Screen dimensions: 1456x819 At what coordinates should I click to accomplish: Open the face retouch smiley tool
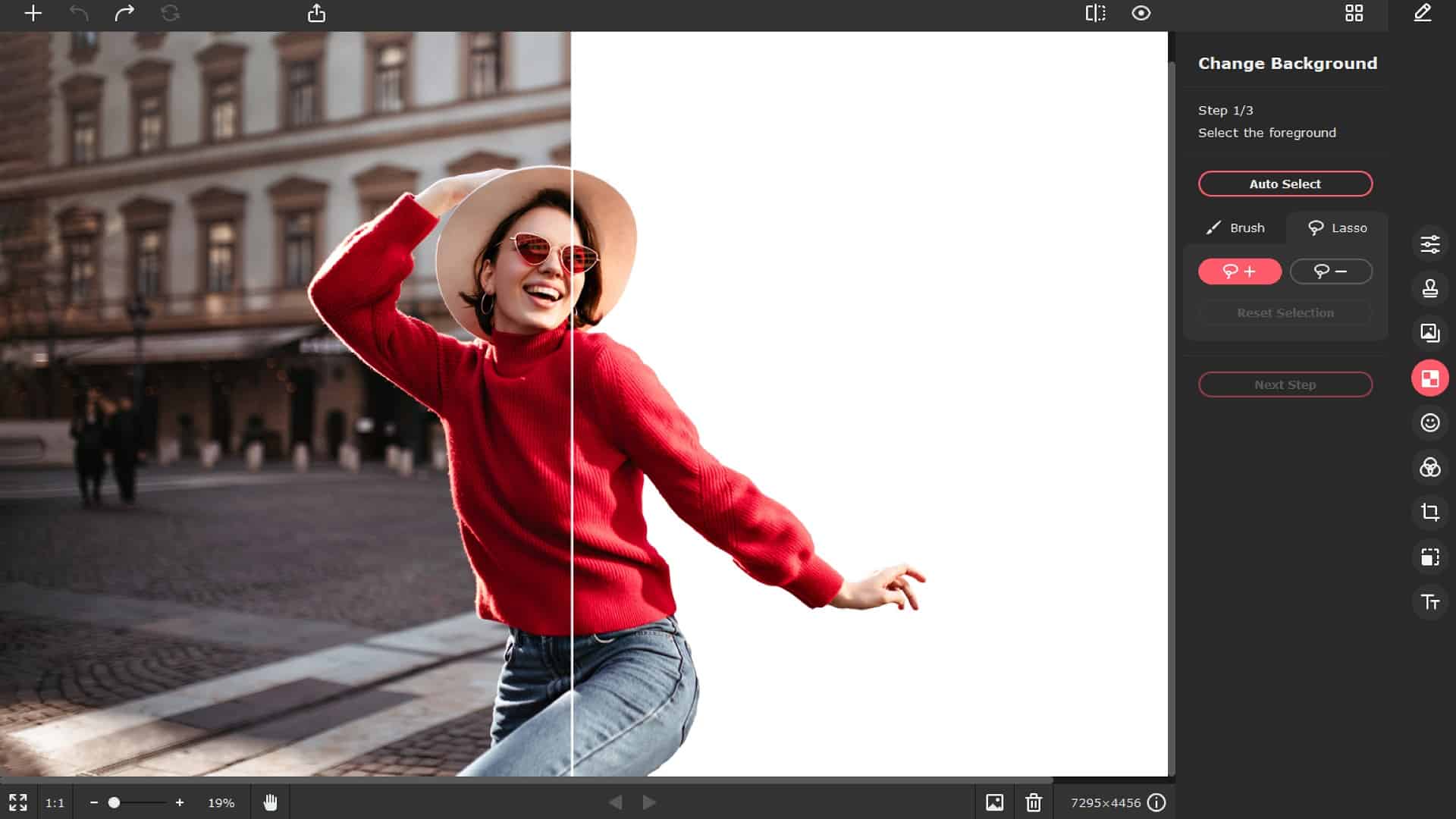[x=1429, y=422]
